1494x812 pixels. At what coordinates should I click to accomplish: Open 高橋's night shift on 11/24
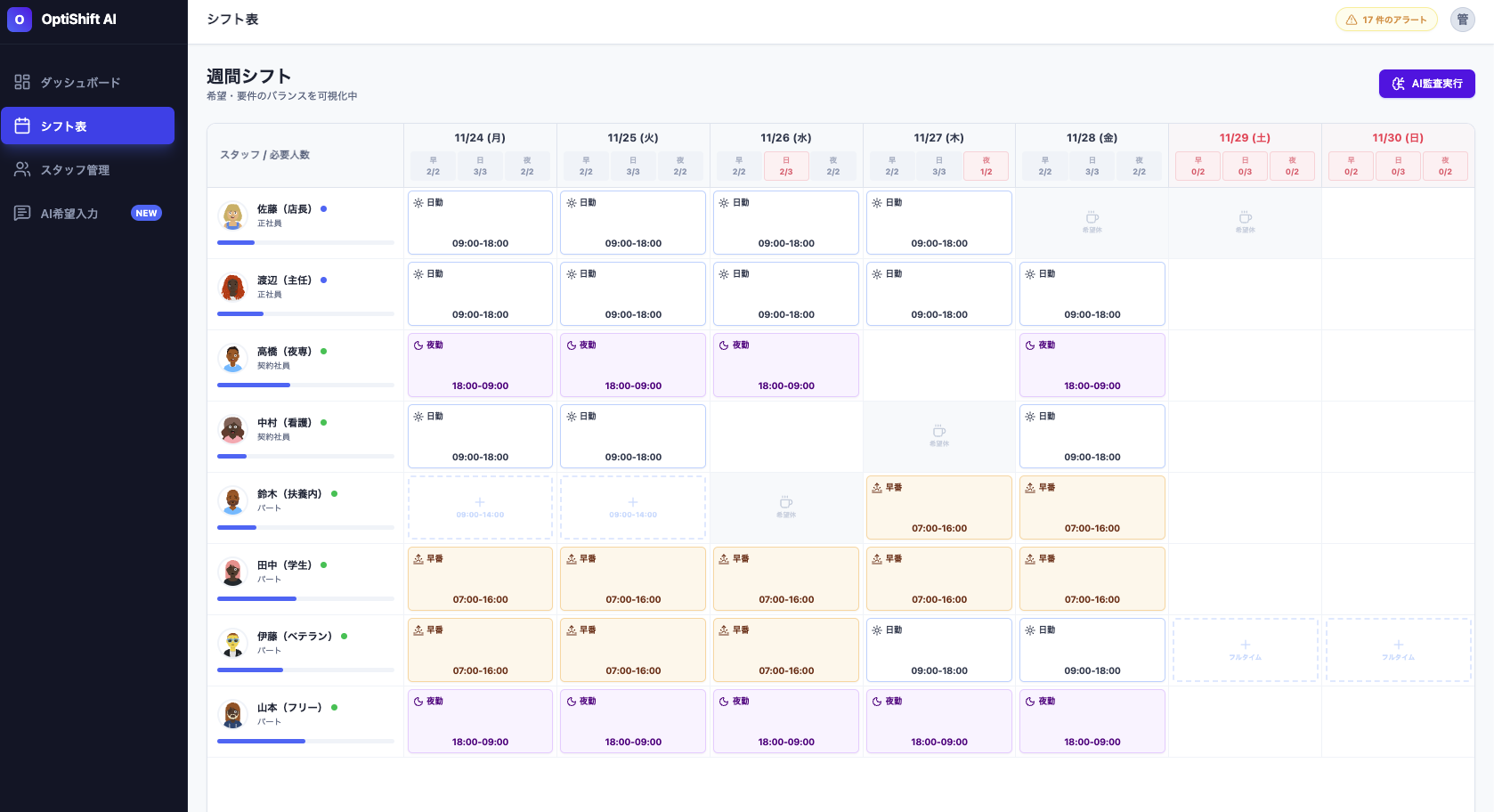click(480, 365)
